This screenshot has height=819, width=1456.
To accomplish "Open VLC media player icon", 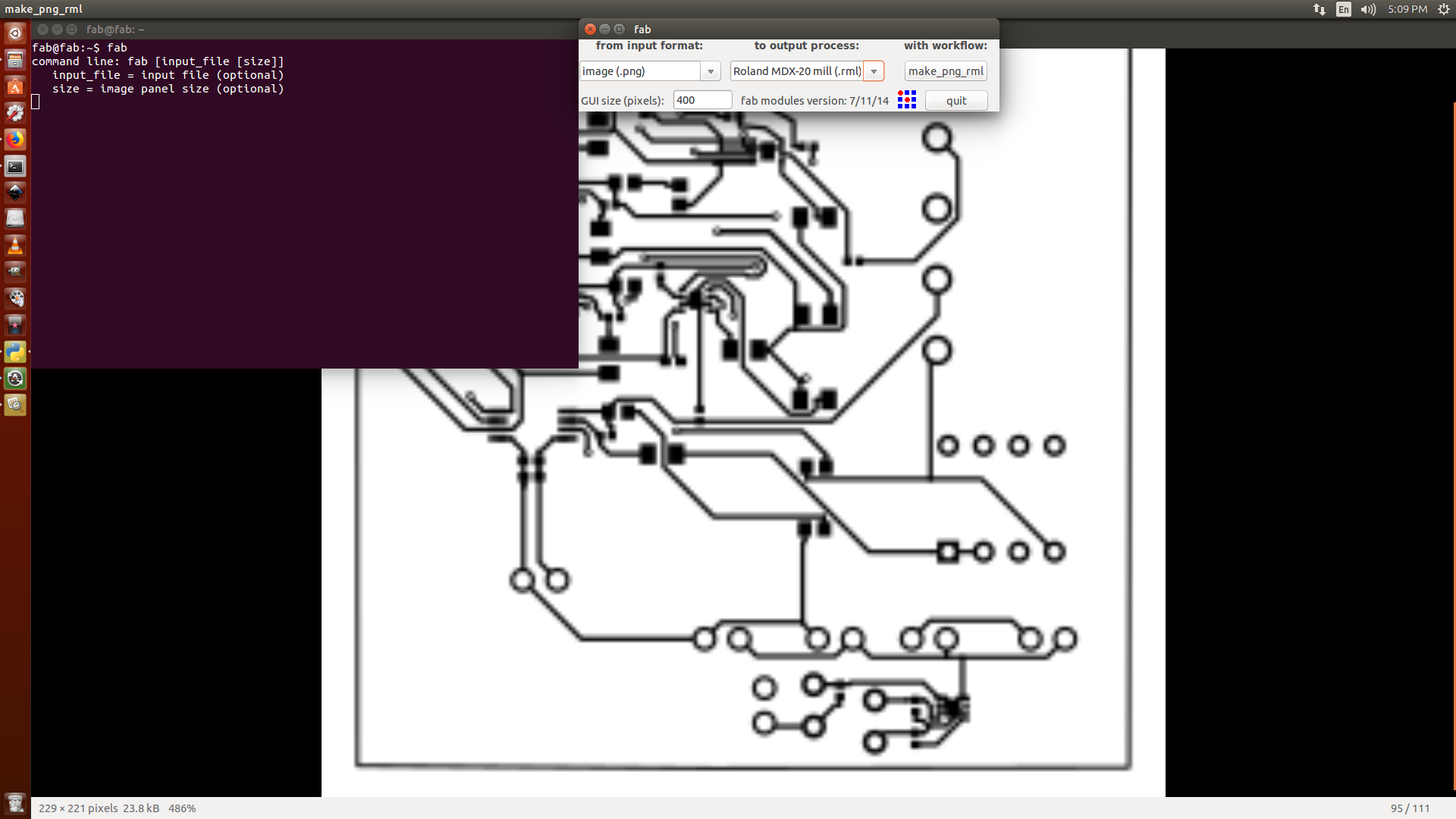I will 15,246.
